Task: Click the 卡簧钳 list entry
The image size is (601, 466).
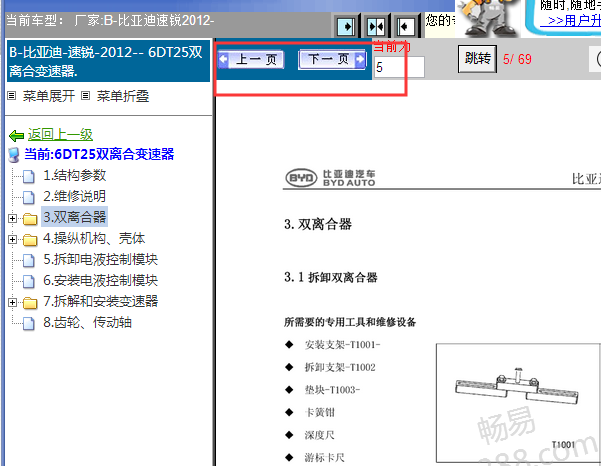Action: tap(320, 413)
